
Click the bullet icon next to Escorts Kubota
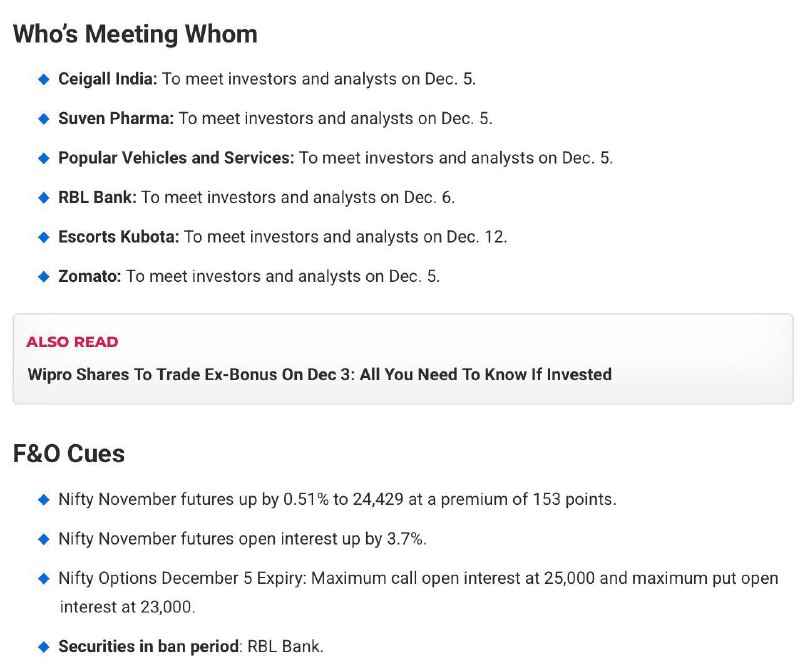(44, 237)
